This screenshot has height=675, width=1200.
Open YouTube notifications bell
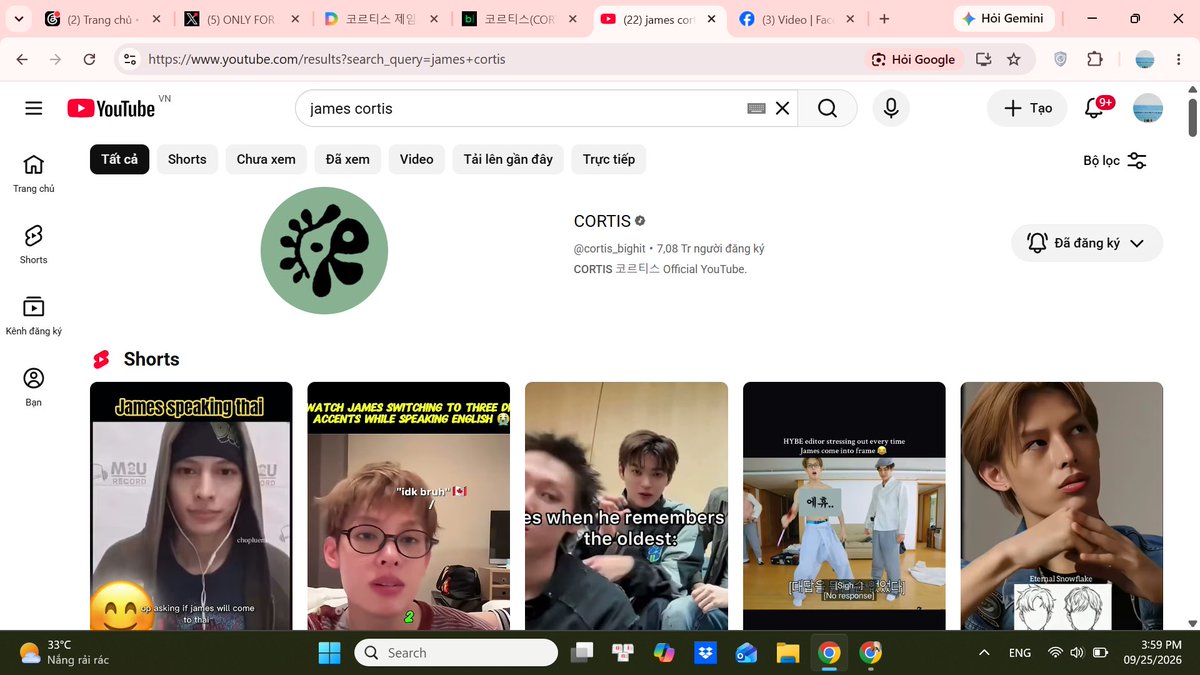[1094, 108]
